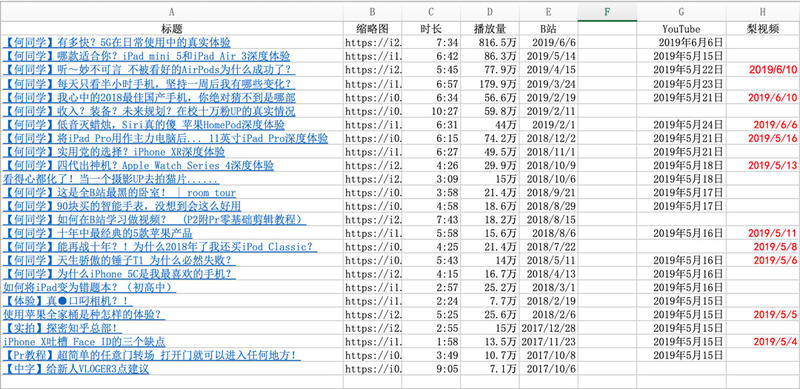Select the 梨视频 header cell
Viewport: 800px width, 389px height.
763,29
